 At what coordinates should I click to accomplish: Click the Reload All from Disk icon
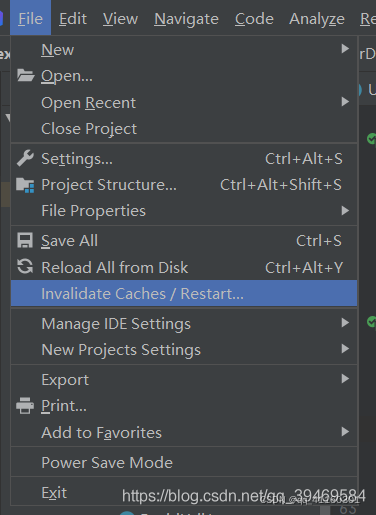point(25,267)
